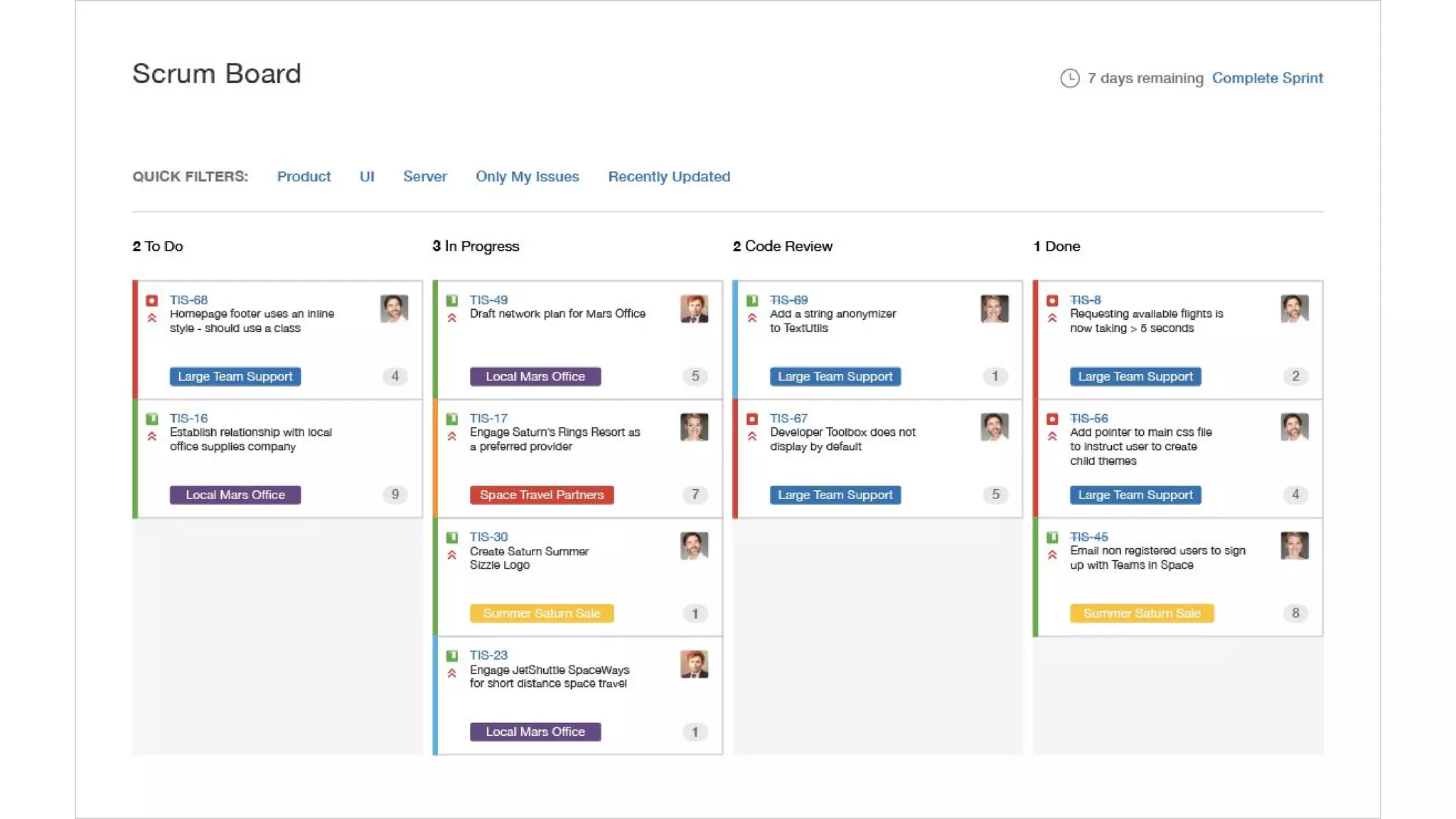
Task: Click the bug icon on TIS-67 card
Action: [x=752, y=419]
